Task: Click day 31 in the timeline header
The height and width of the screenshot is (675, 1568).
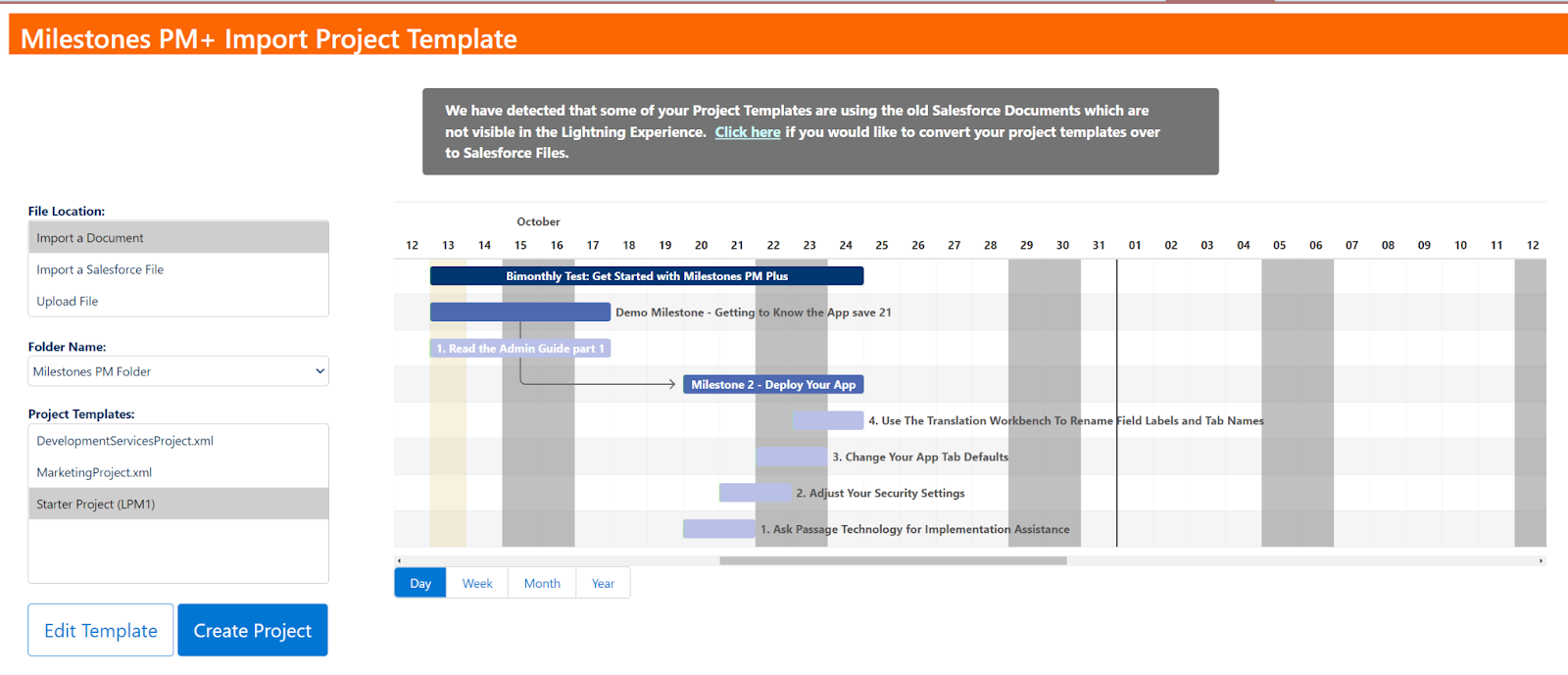Action: click(x=1099, y=245)
